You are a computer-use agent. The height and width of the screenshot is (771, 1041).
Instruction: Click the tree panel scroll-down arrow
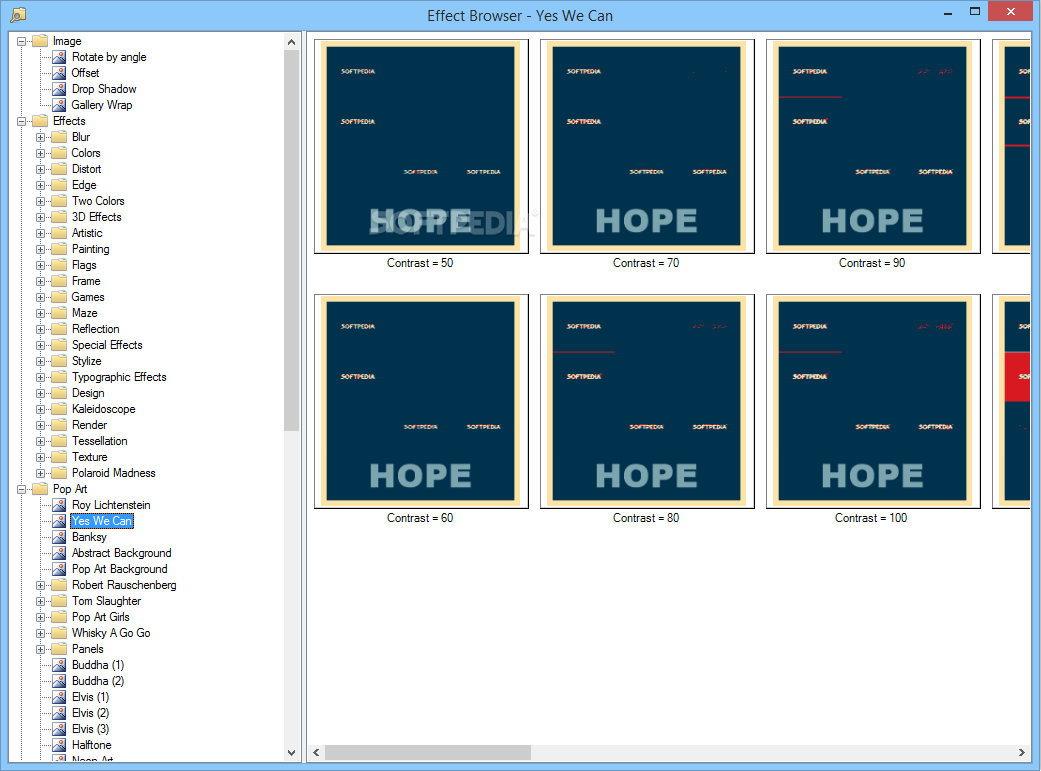pos(291,752)
